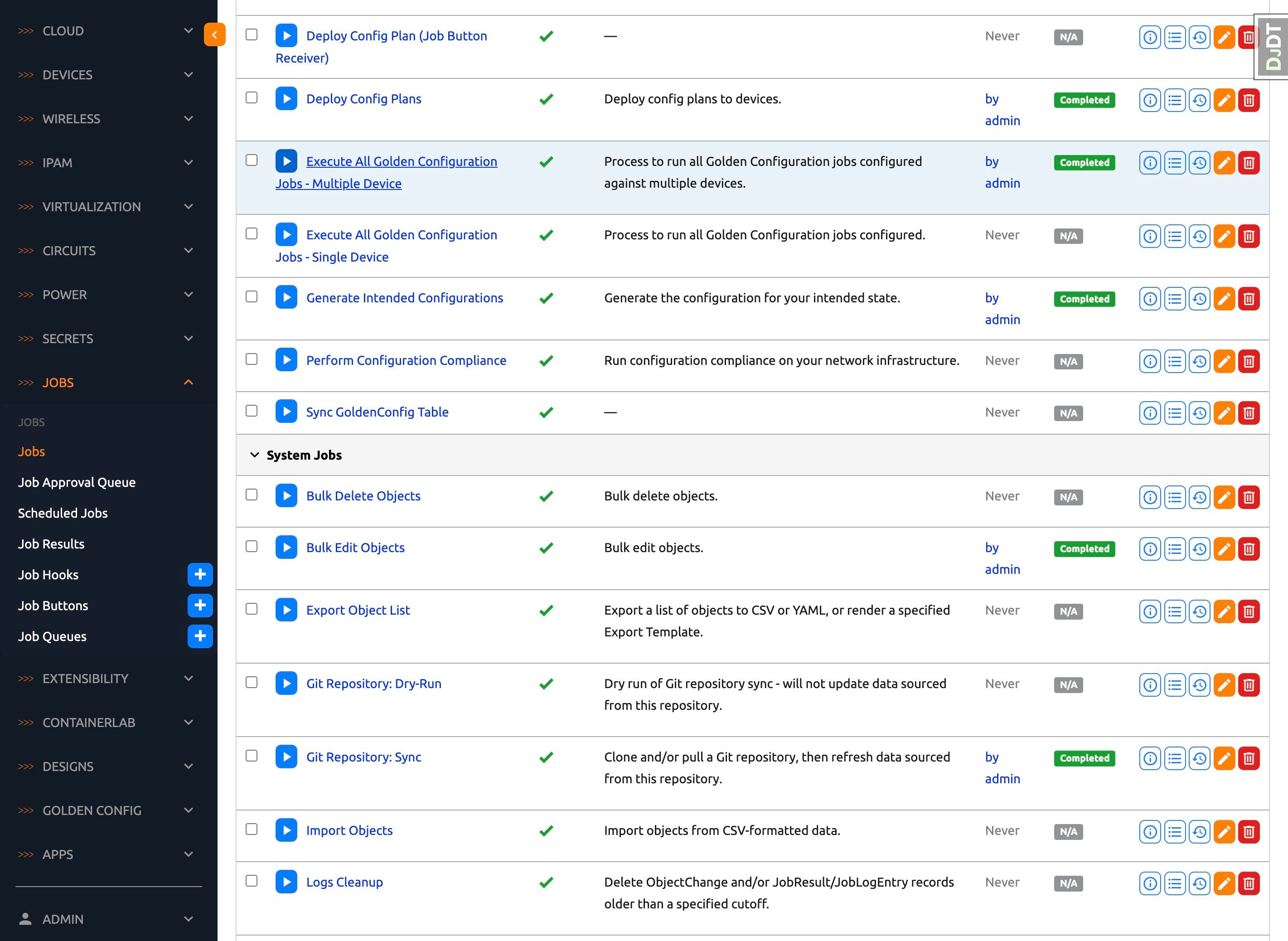Delete the Logs Cleanup job

point(1248,883)
